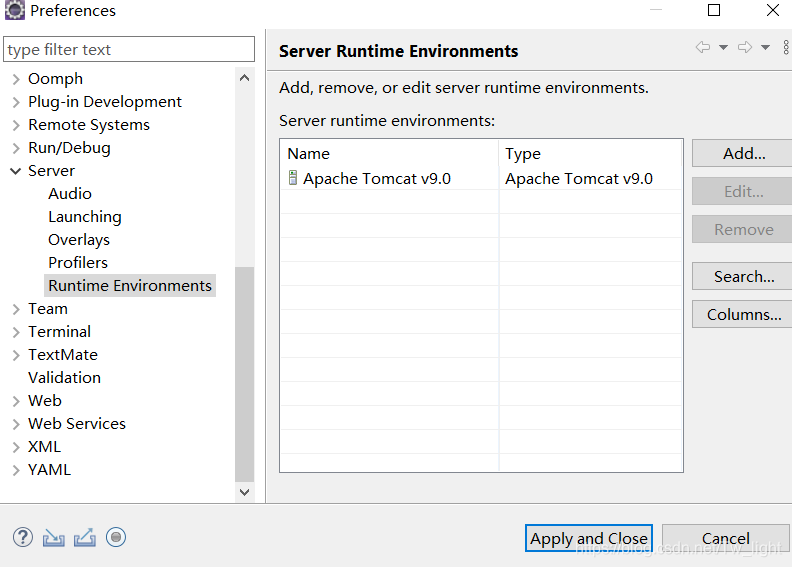The image size is (792, 567).
Task: Sort by the Type column header
Action: 590,153
